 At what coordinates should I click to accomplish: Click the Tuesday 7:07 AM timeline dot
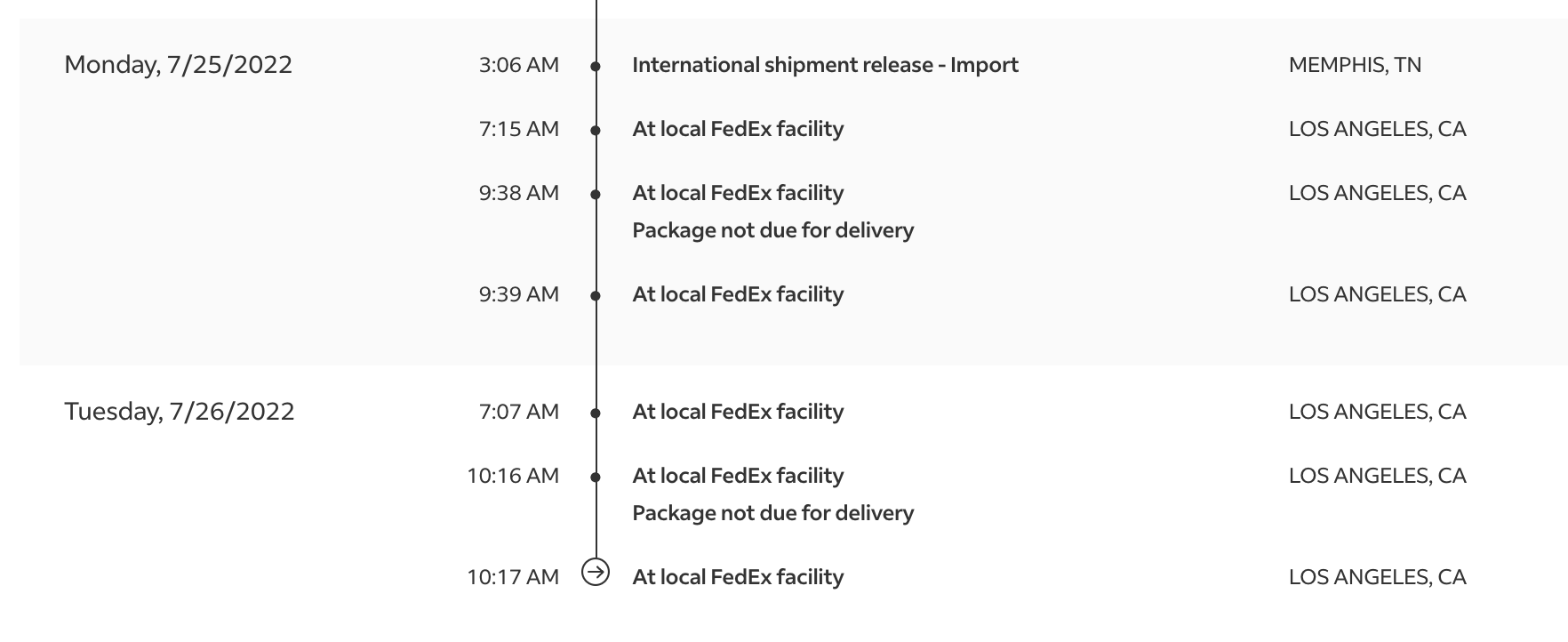(x=596, y=413)
